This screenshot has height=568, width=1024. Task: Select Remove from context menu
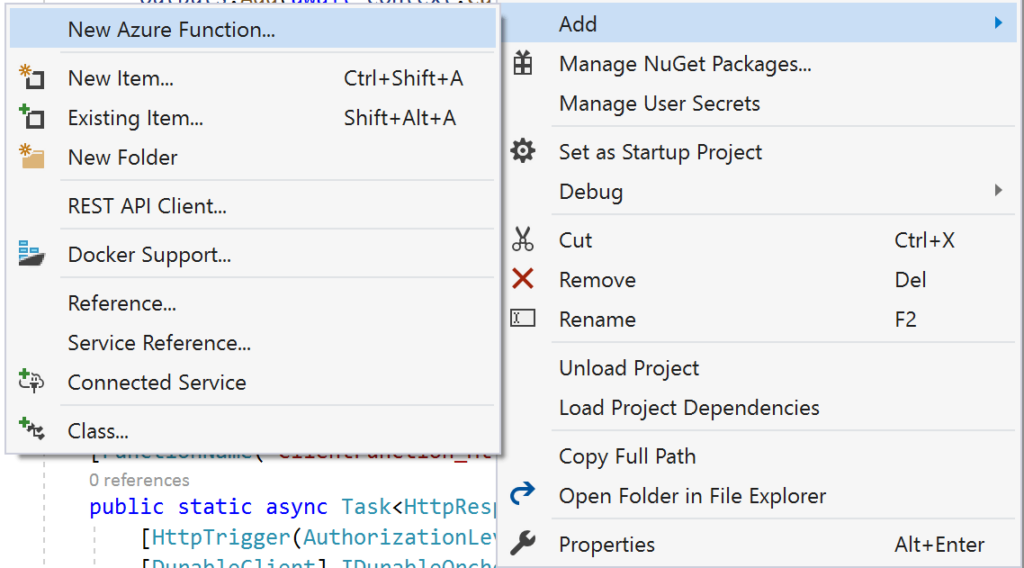[760, 280]
